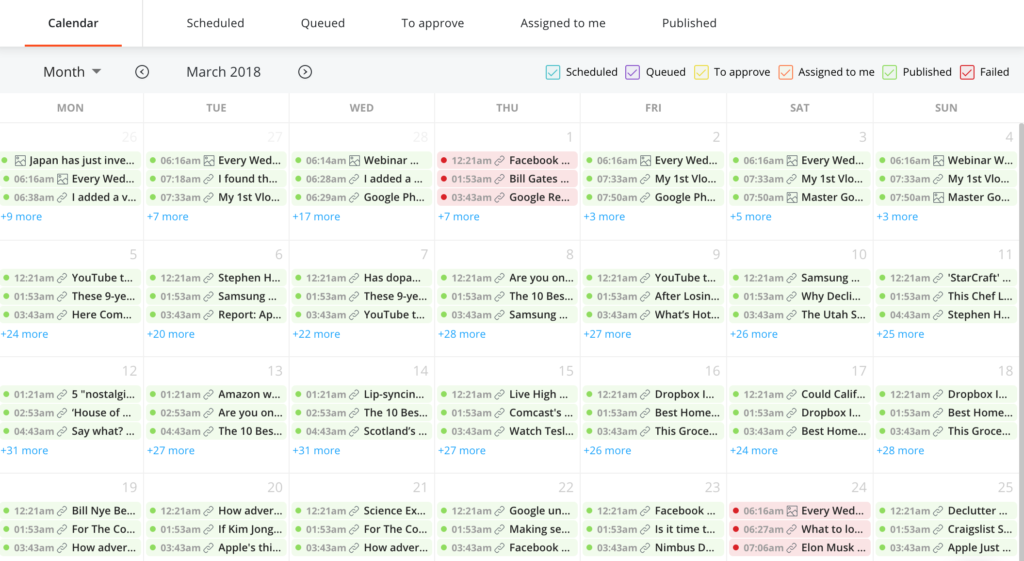Expand '+28 more' posts on Thursday 8

(x=462, y=334)
